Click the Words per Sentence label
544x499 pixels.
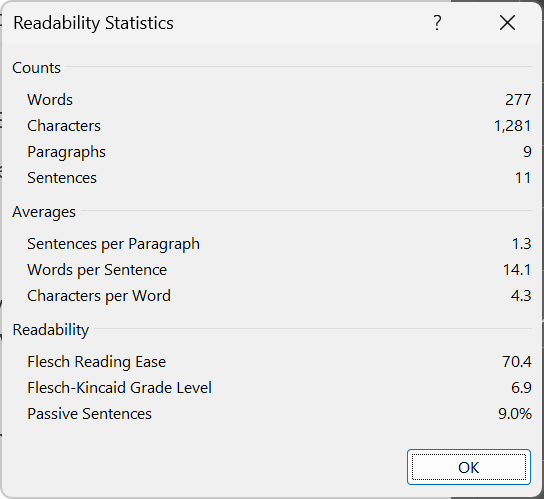tap(97, 270)
